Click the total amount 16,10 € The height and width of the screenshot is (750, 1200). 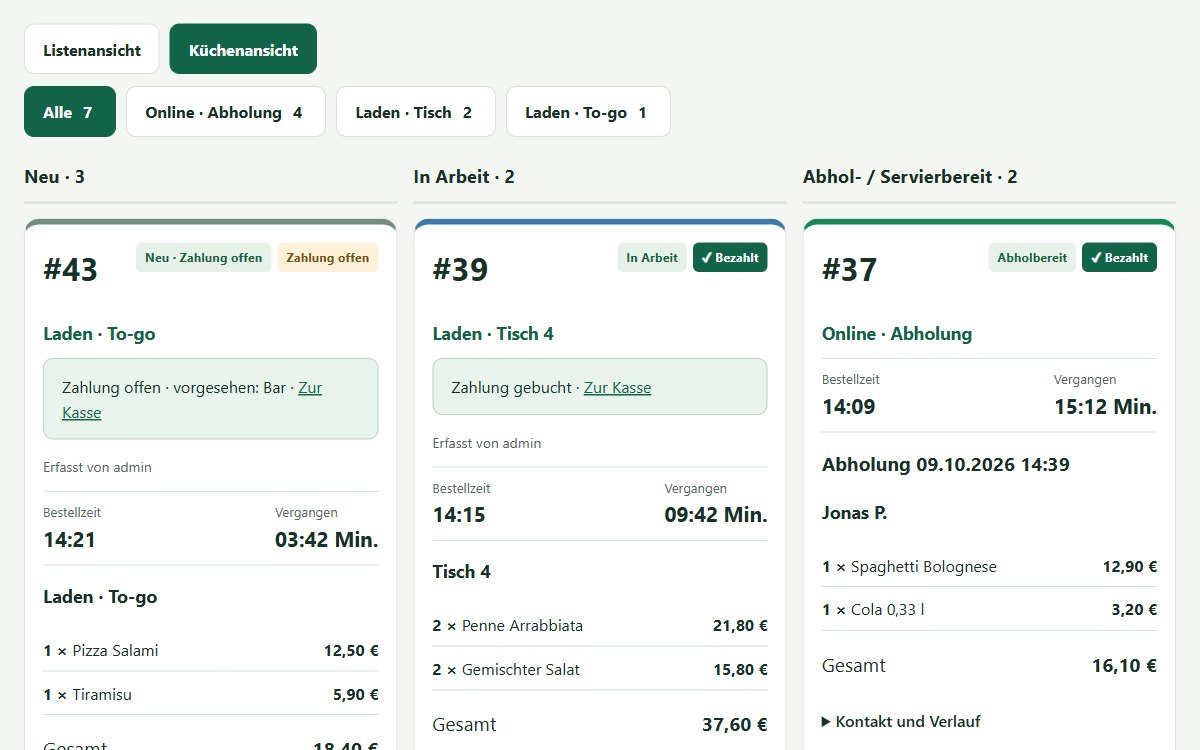1124,665
